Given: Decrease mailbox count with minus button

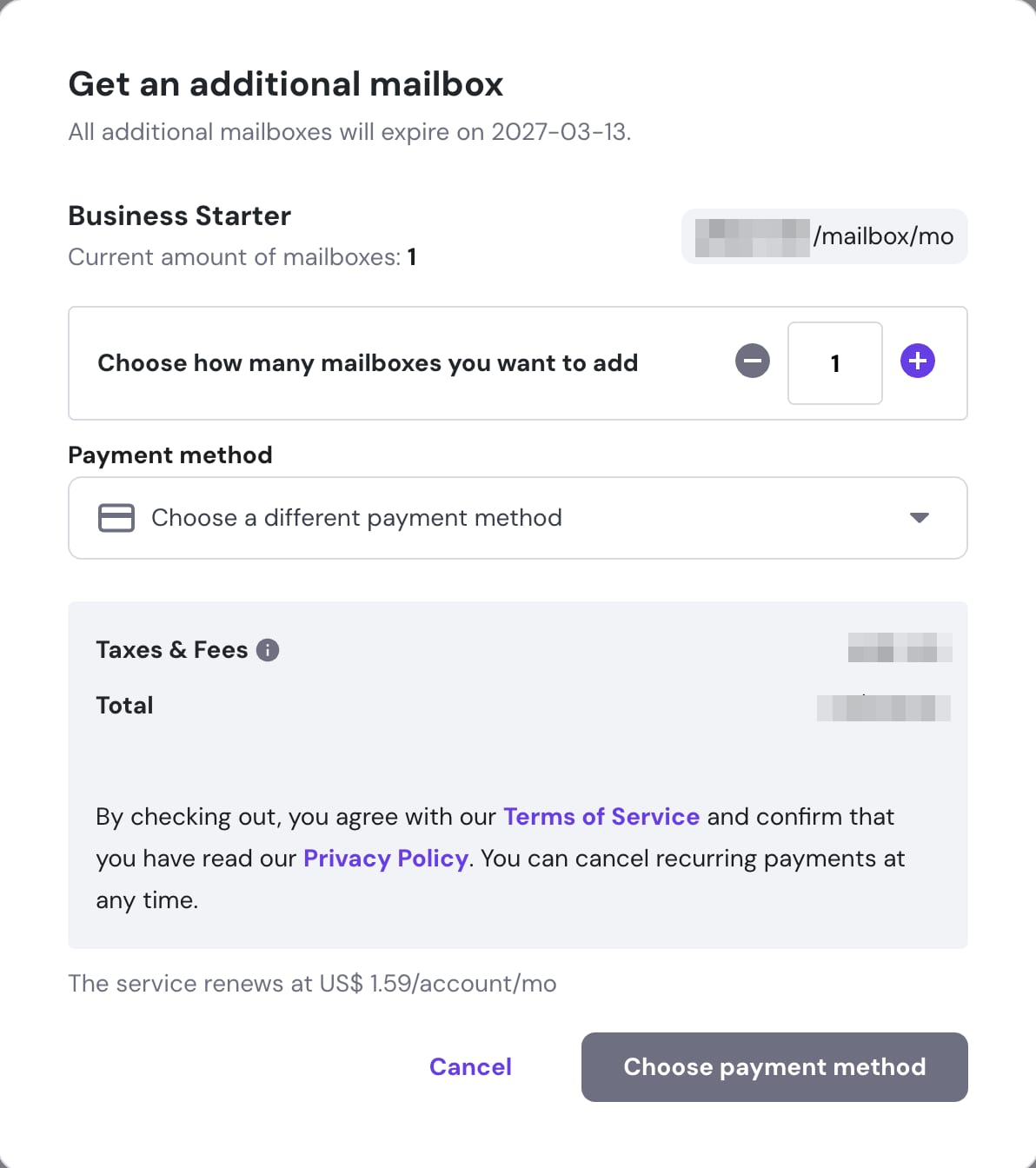Looking at the screenshot, I should pyautogui.click(x=753, y=362).
